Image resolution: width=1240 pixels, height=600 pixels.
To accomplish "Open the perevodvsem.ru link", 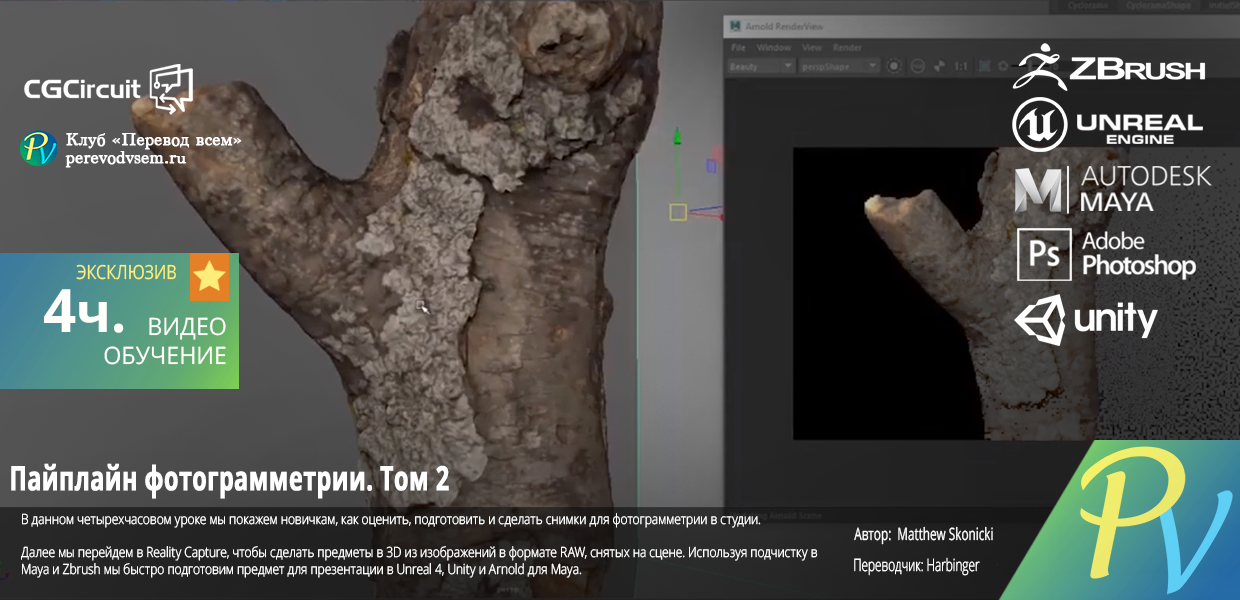I will pos(126,158).
